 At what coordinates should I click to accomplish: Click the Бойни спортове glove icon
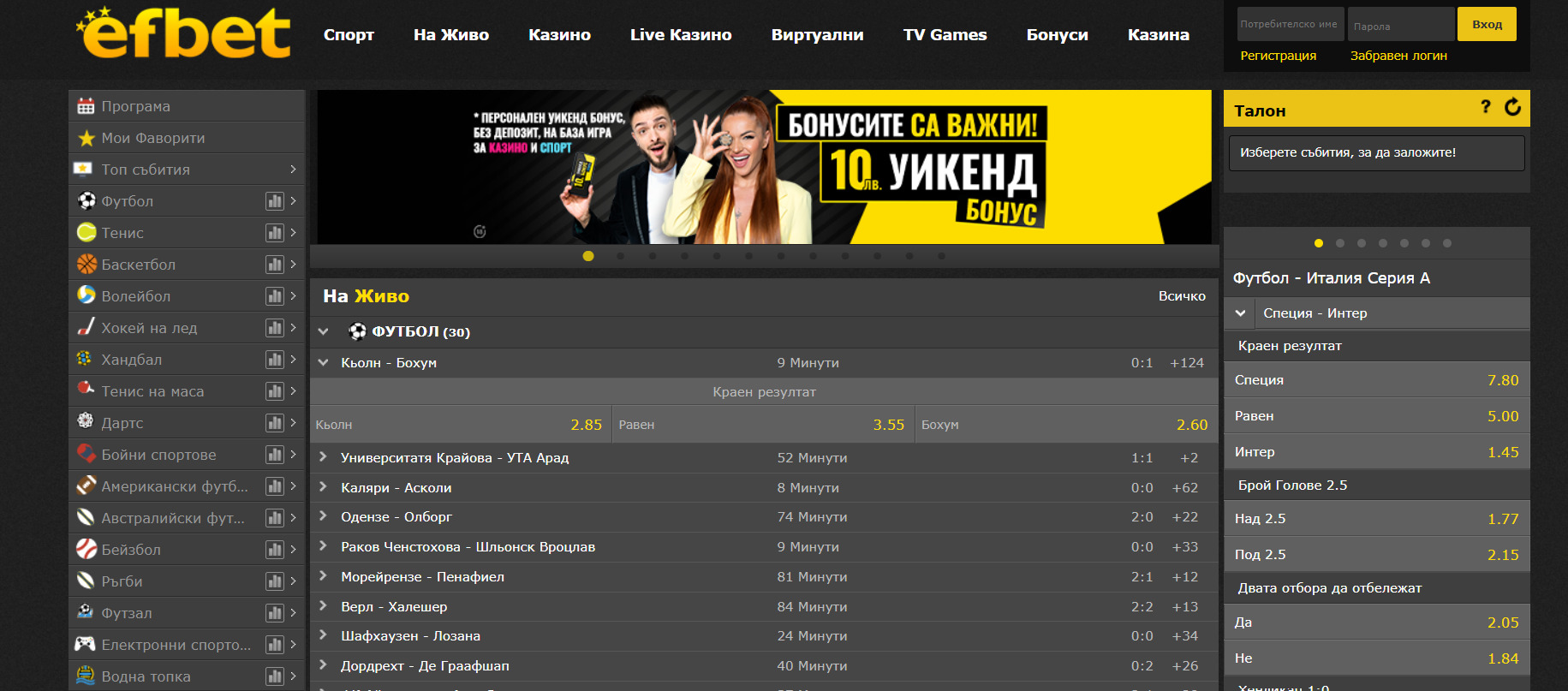tap(86, 454)
